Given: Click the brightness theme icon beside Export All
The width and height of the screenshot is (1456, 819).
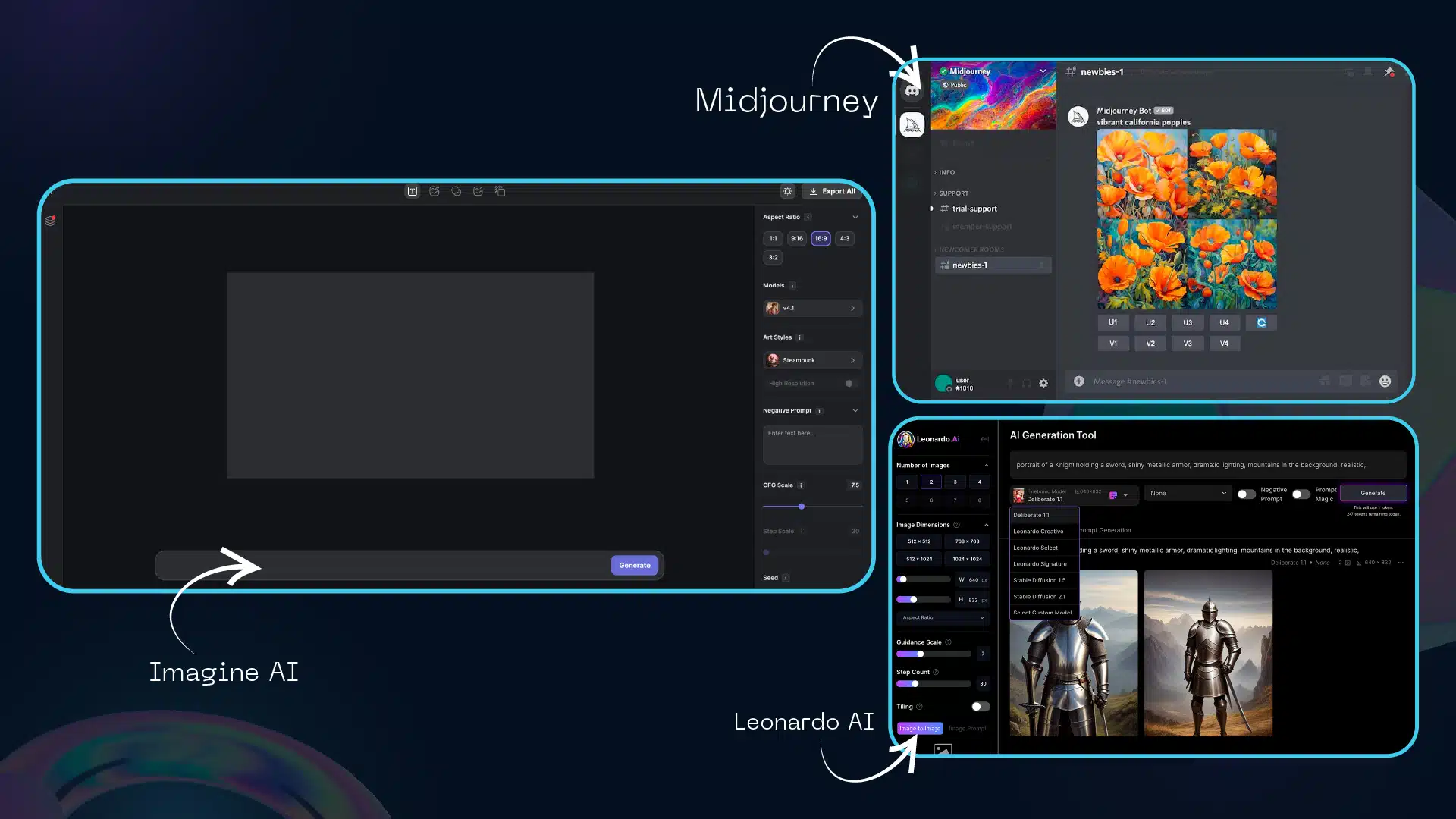Looking at the screenshot, I should (x=787, y=191).
